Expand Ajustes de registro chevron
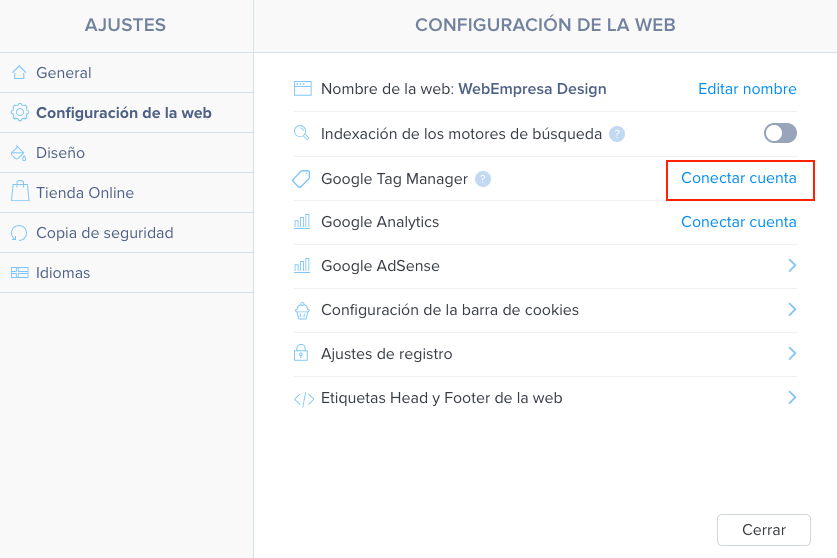Viewport: 837px width, 558px height. coord(792,353)
